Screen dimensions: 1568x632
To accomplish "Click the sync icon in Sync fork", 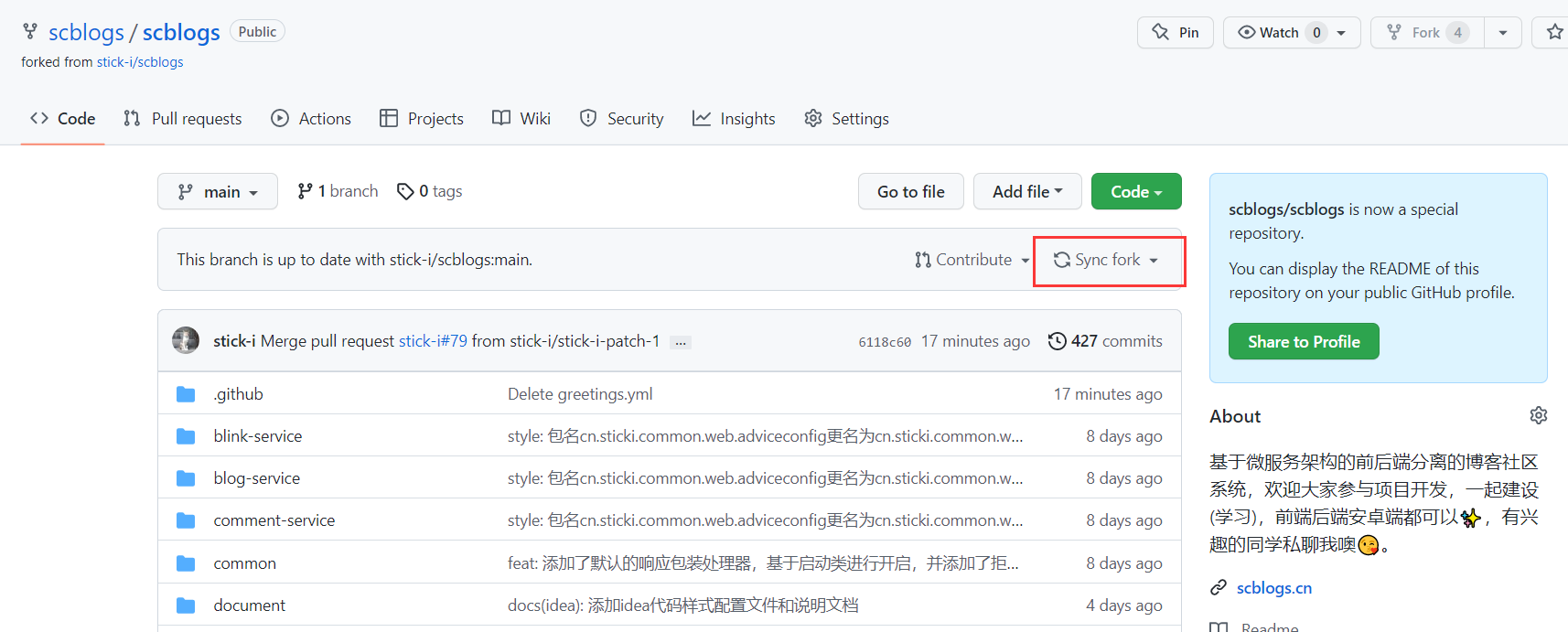I will (x=1062, y=260).
